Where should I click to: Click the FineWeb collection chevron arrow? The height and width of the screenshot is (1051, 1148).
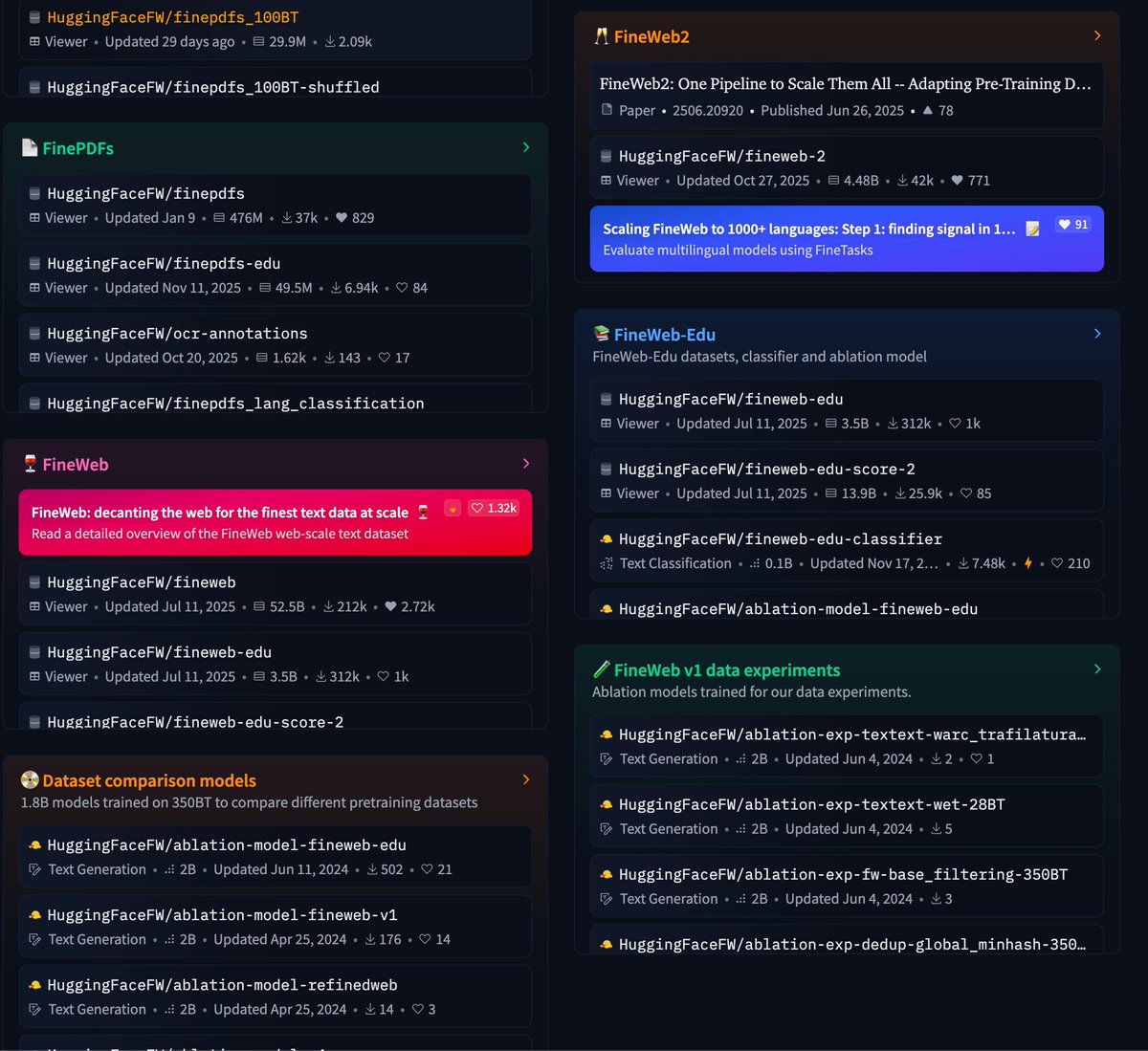click(526, 464)
